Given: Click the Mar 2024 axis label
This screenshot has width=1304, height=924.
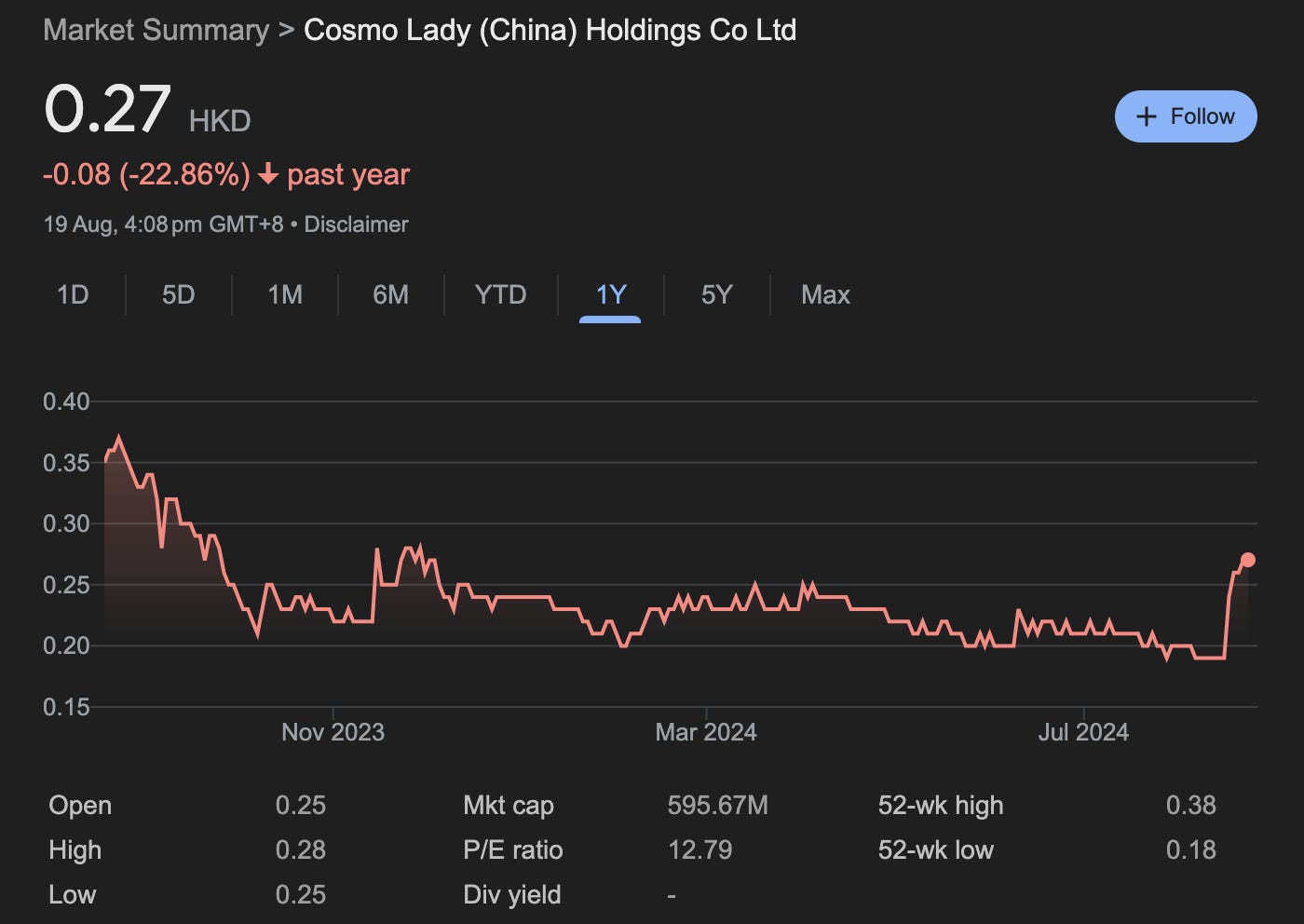Looking at the screenshot, I should [705, 732].
